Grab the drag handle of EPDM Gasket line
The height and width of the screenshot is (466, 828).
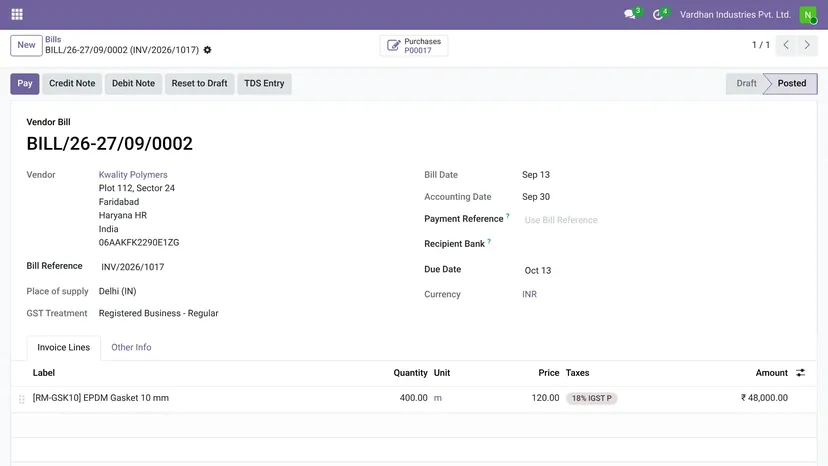pos(22,399)
